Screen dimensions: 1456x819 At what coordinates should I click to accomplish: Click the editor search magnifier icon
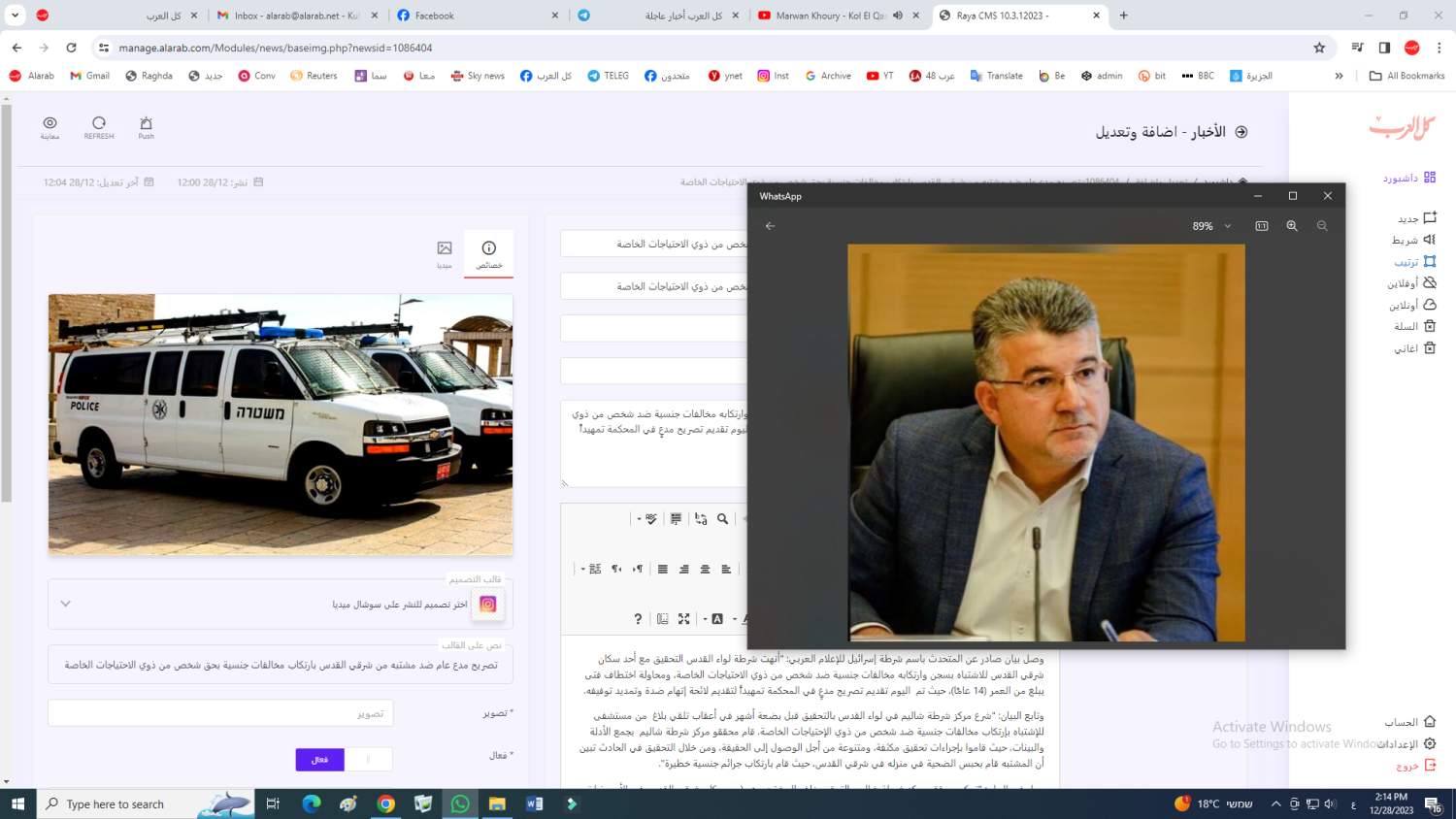pos(723,519)
